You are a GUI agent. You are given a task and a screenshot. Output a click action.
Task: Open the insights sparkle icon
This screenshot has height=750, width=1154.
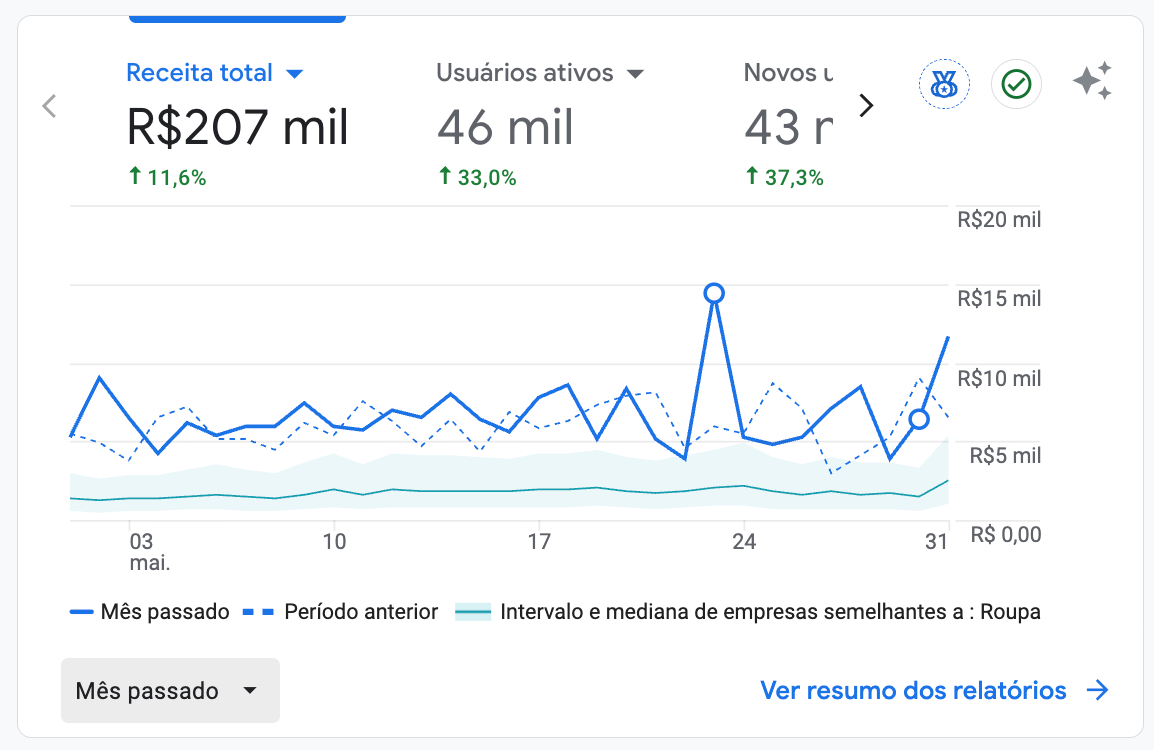click(x=1092, y=81)
